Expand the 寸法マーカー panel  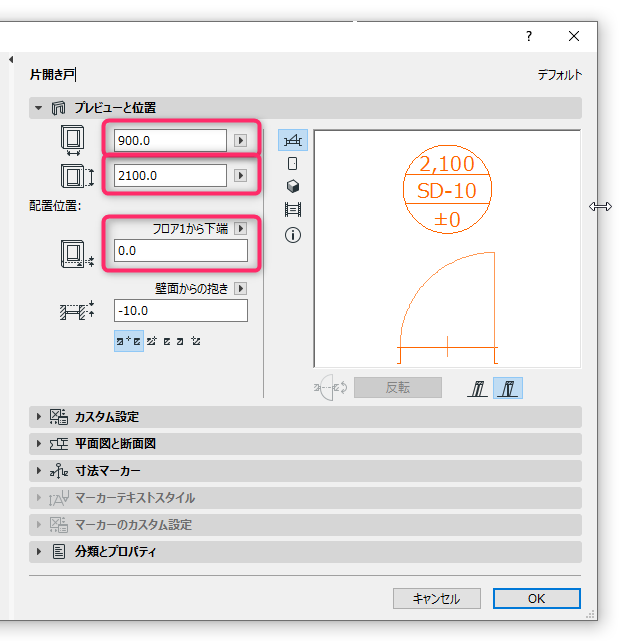(305, 471)
